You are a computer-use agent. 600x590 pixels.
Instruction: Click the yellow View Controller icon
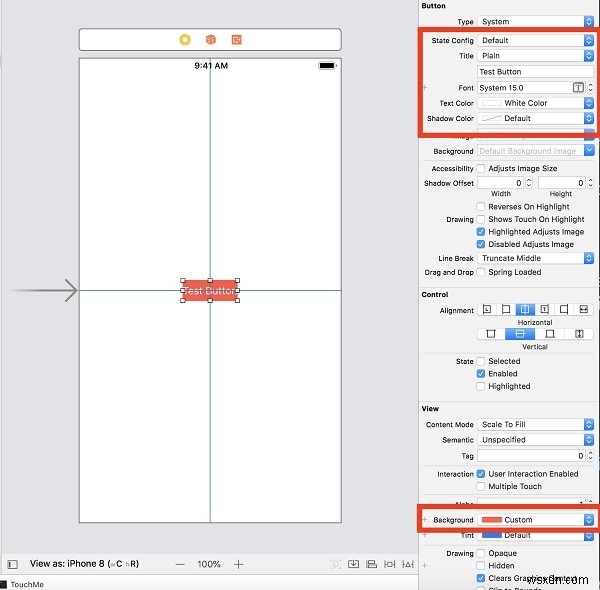pos(185,39)
